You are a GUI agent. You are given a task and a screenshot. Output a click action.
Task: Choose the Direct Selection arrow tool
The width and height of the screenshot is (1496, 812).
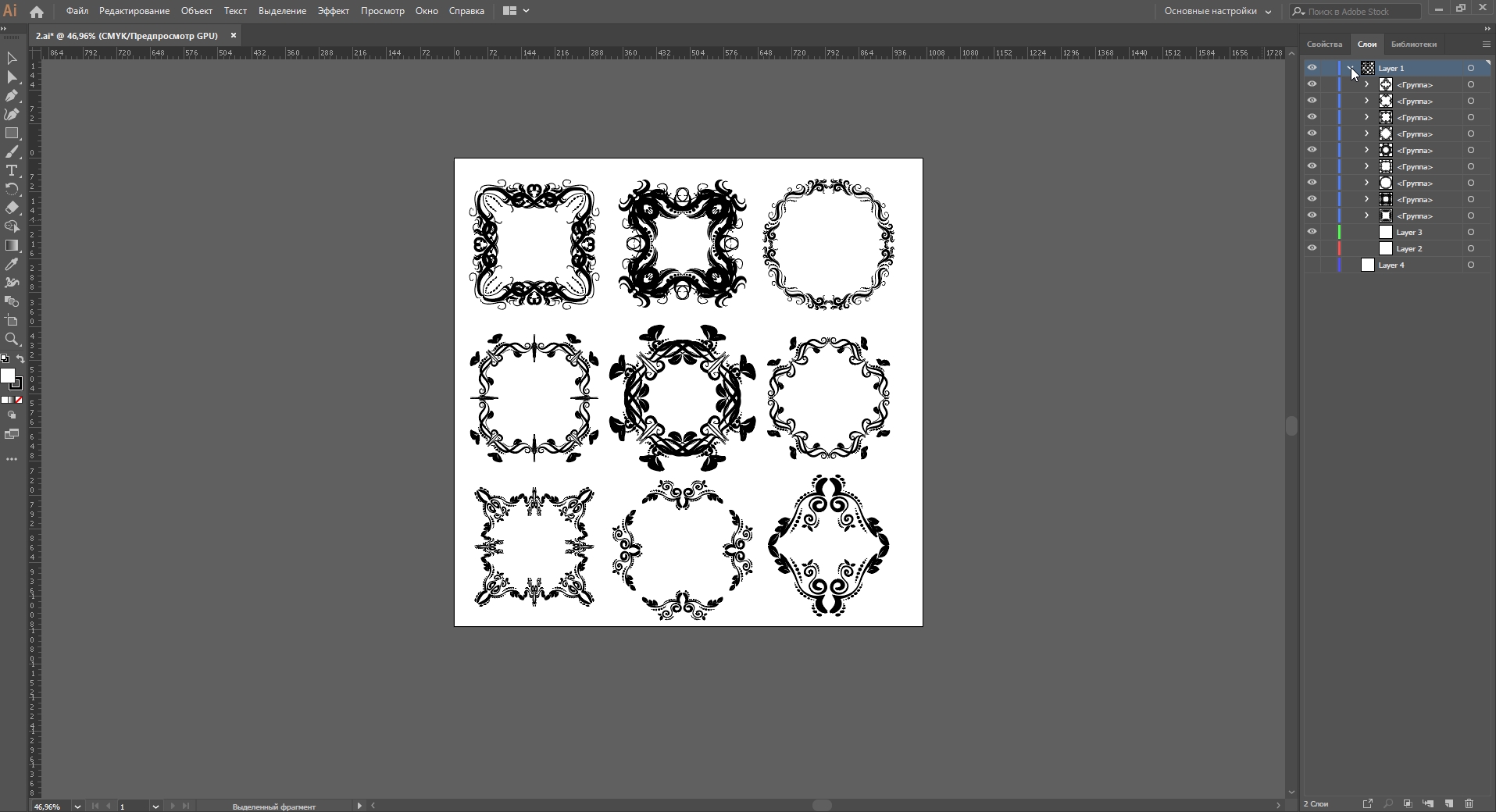point(12,77)
